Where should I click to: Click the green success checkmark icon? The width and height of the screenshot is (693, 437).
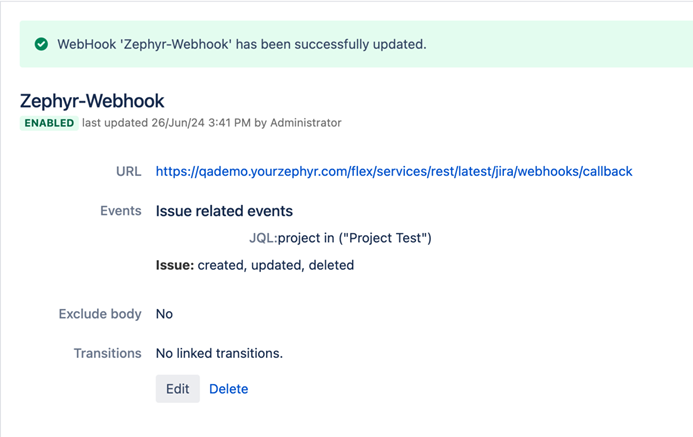[41, 45]
